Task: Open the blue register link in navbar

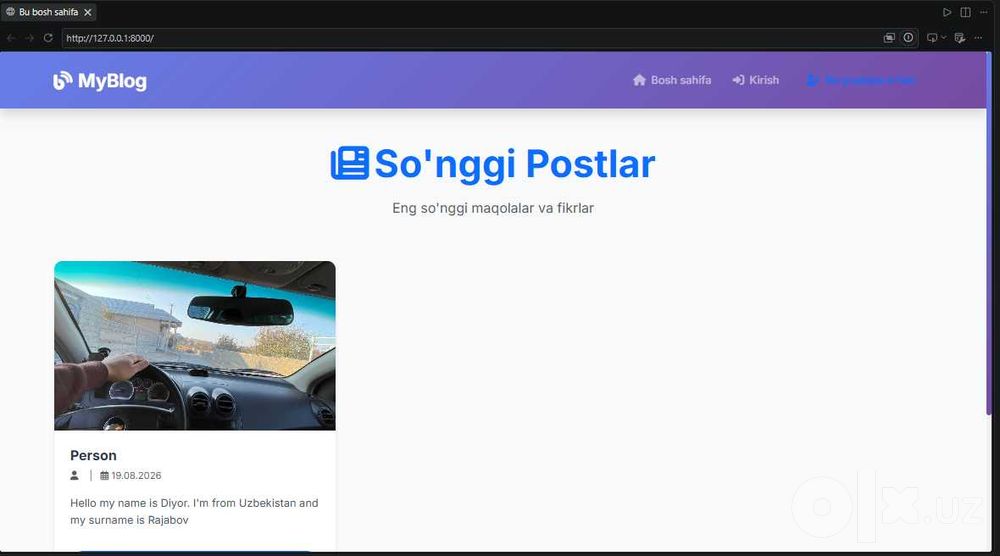Action: pos(861,80)
